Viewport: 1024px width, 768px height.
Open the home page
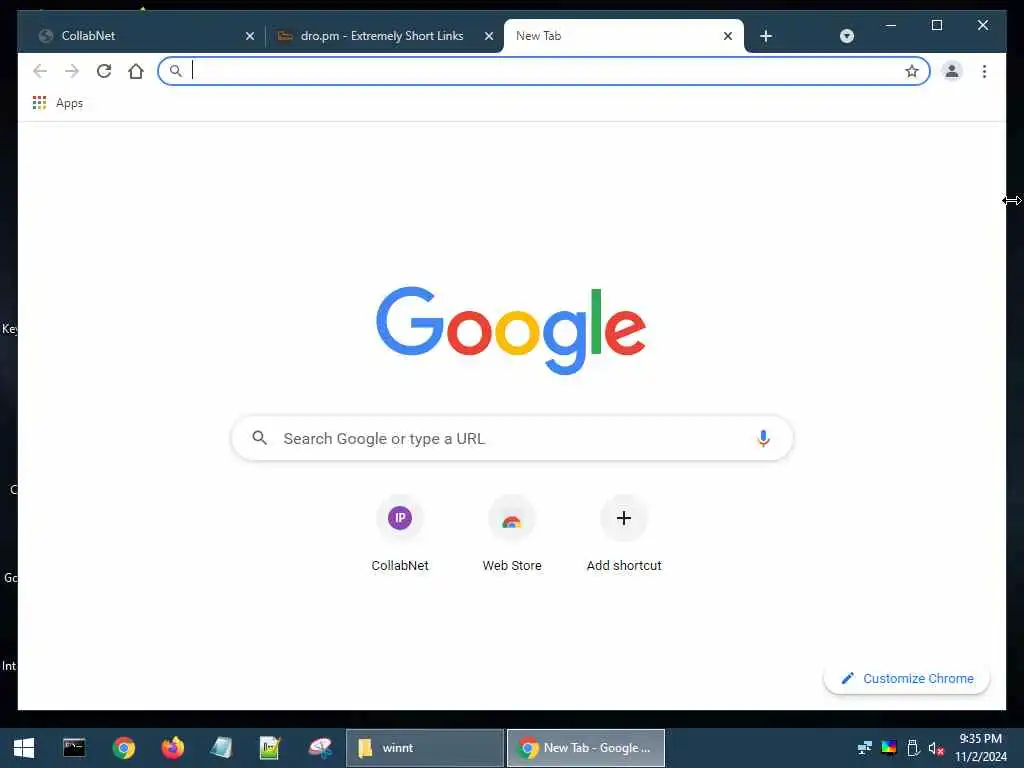(136, 71)
